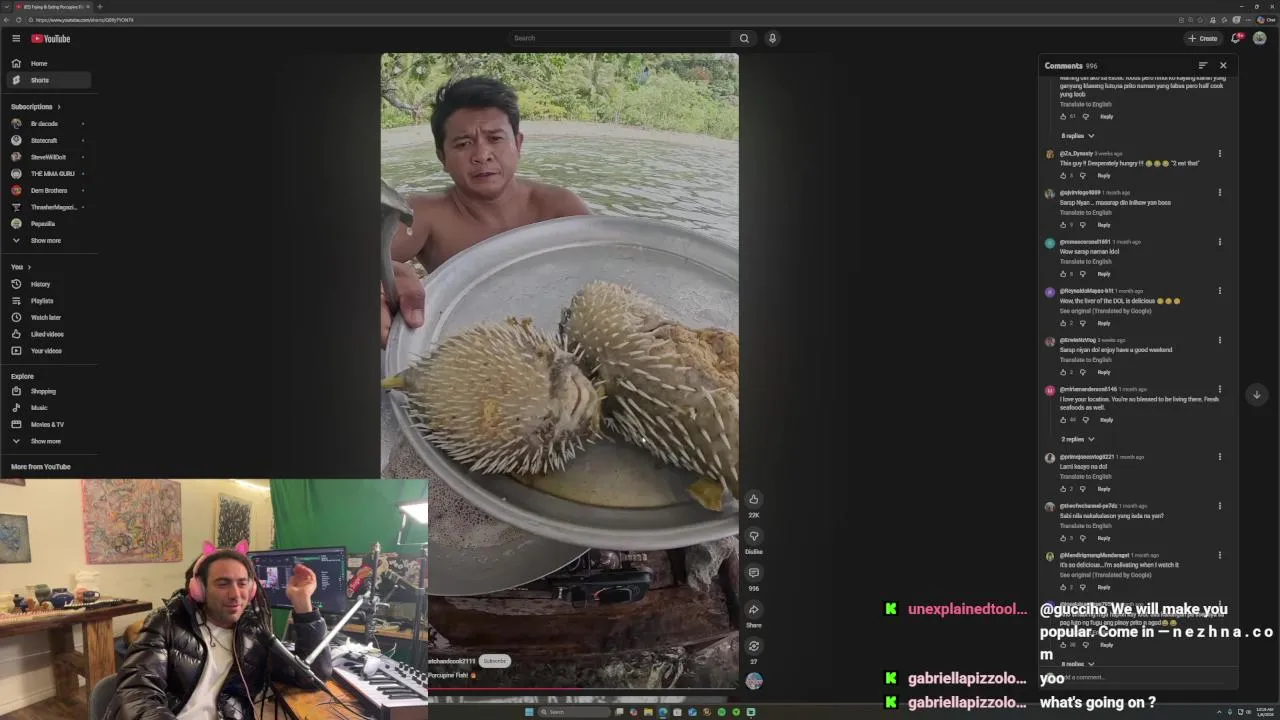Click the Windows taskbar search box
The width and height of the screenshot is (1280, 720).
coord(574,712)
